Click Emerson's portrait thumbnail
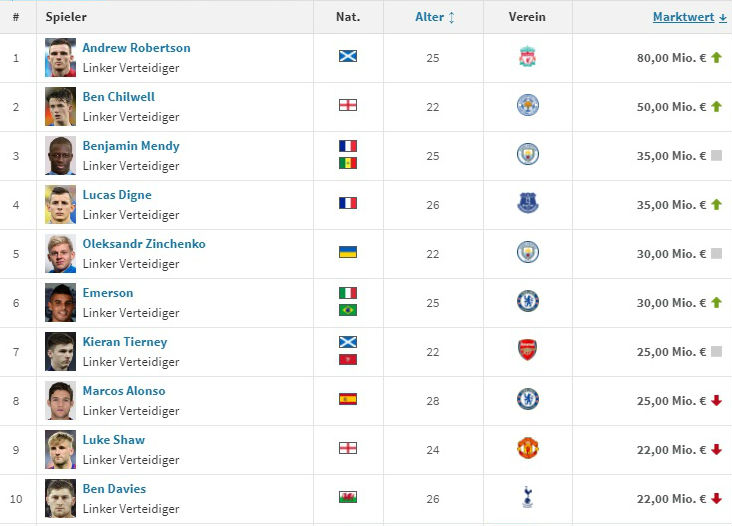 point(60,302)
